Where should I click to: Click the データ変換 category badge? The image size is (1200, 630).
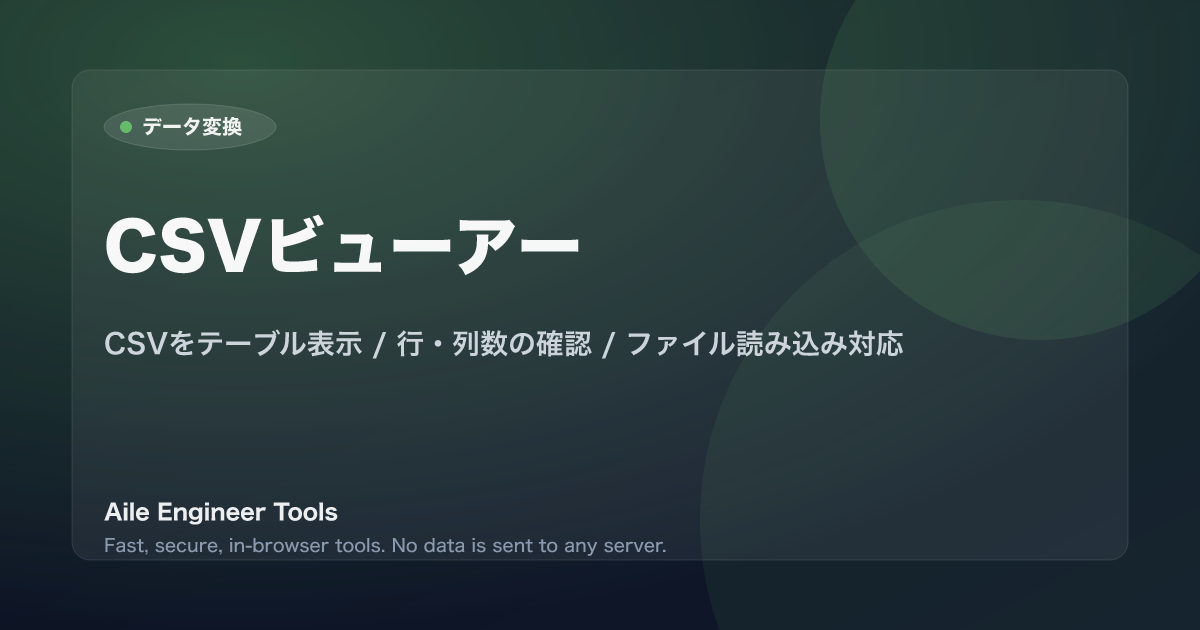pos(190,127)
